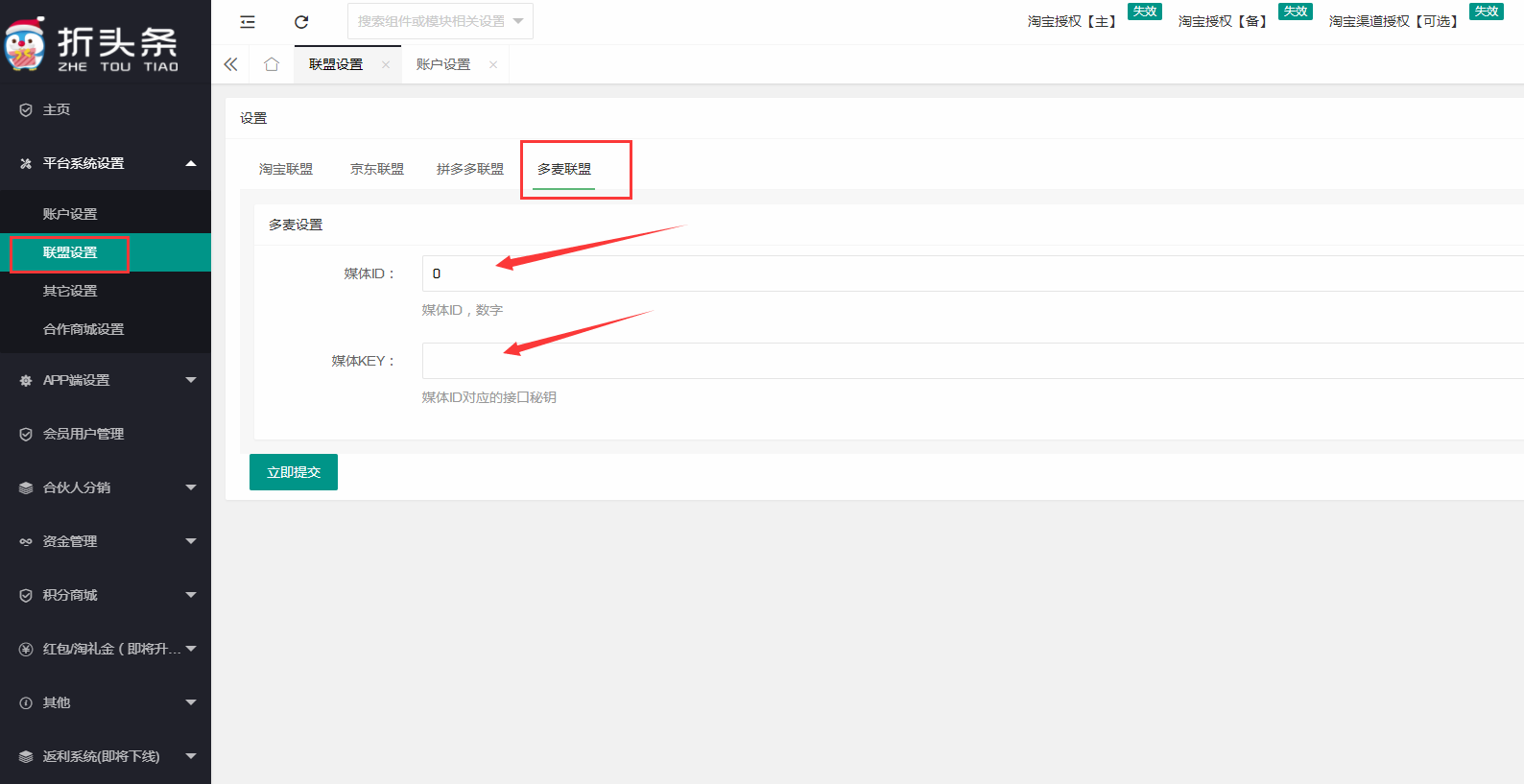Expand the 资金管理 menu arrow
Viewport: 1524px width, 784px height.
click(191, 541)
